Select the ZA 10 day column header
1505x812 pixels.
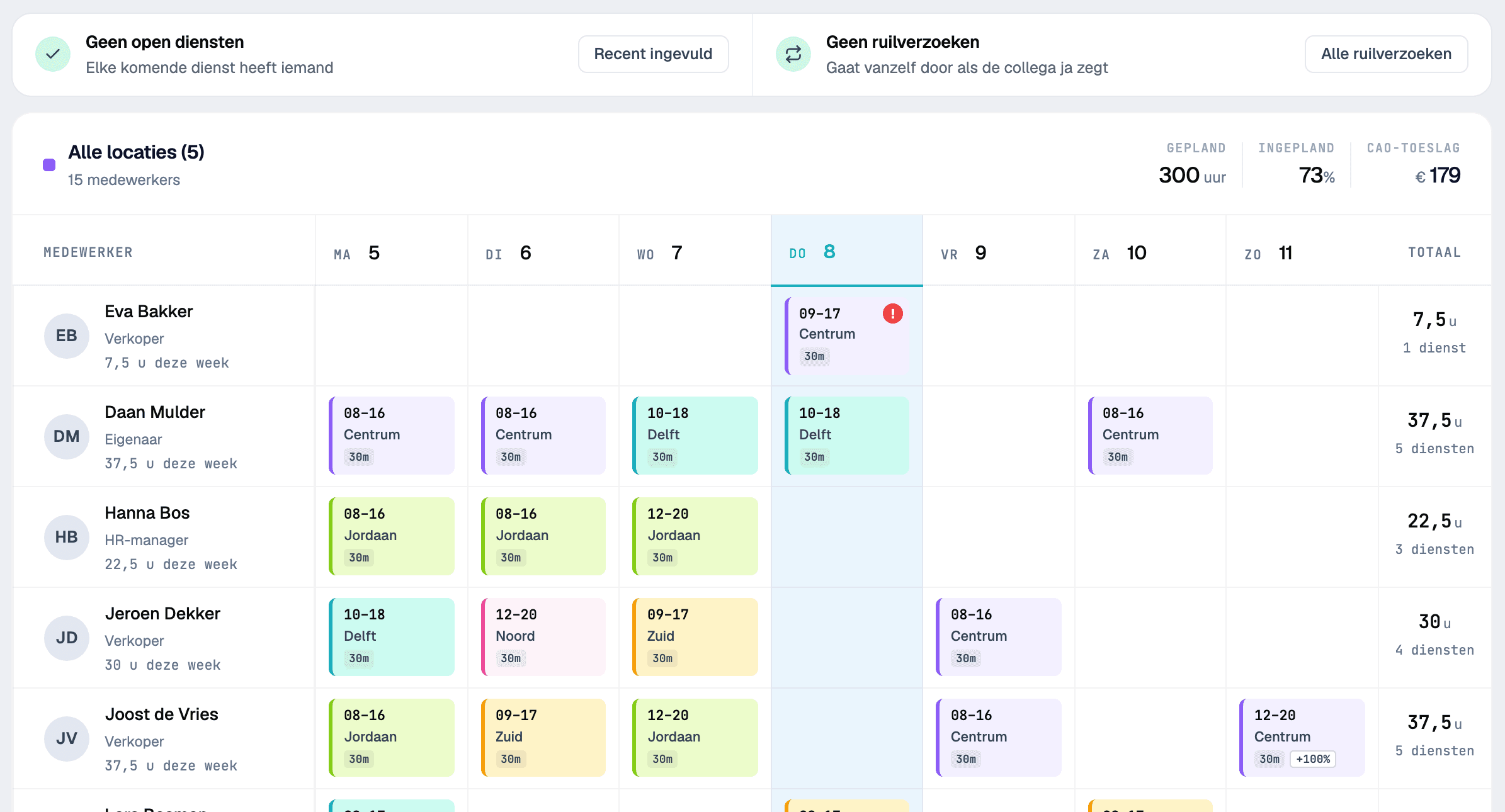click(1150, 251)
